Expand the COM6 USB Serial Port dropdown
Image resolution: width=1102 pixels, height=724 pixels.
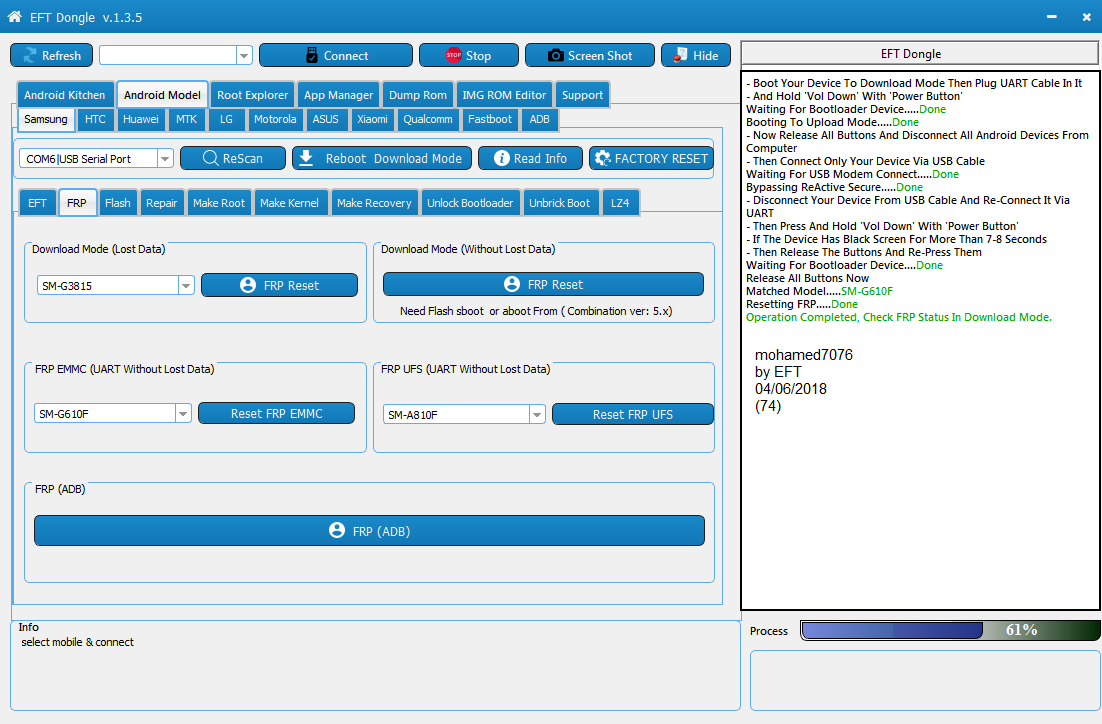164,159
